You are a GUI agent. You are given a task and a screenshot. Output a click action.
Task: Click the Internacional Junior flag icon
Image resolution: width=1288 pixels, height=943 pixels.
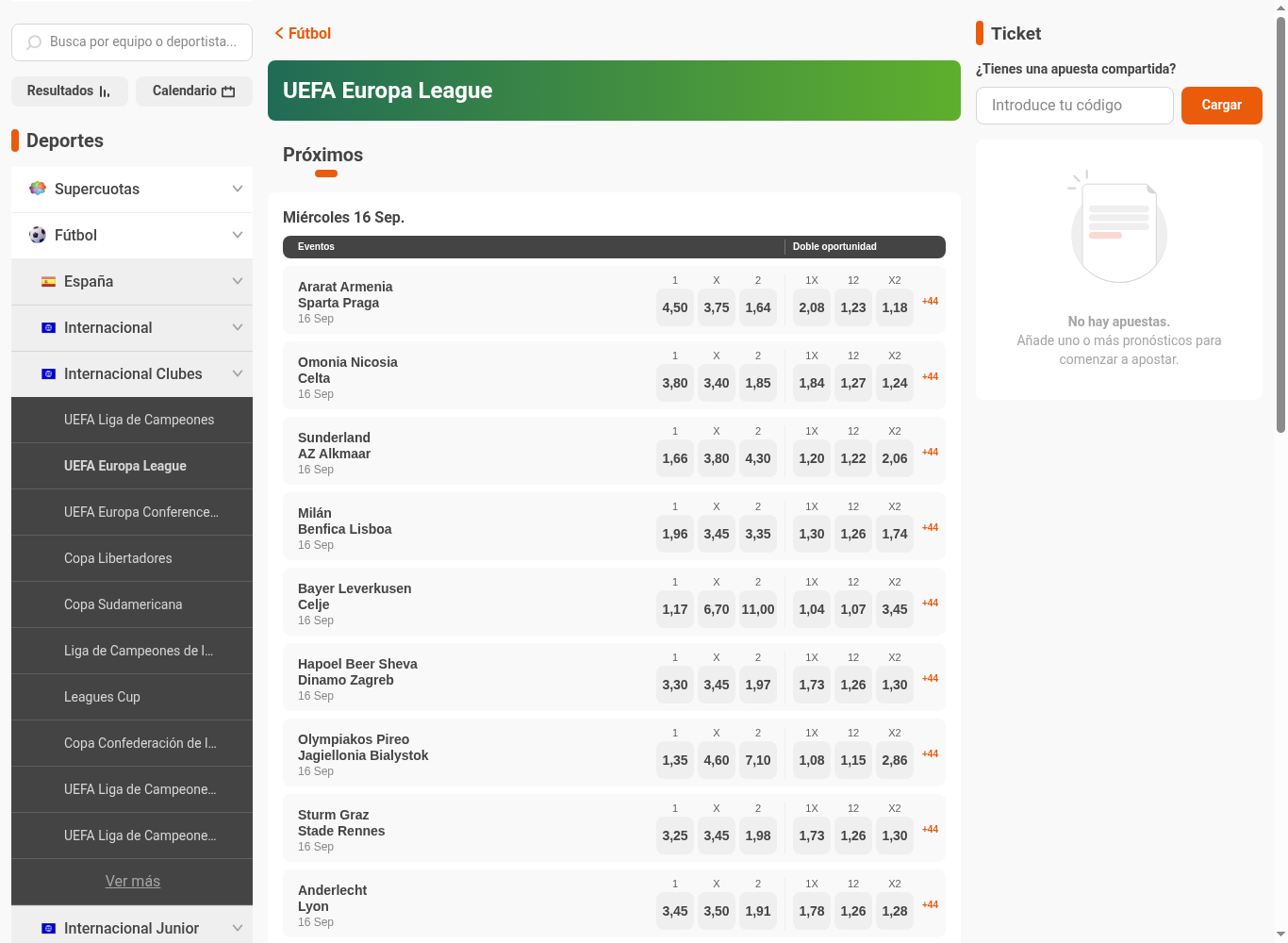click(48, 929)
